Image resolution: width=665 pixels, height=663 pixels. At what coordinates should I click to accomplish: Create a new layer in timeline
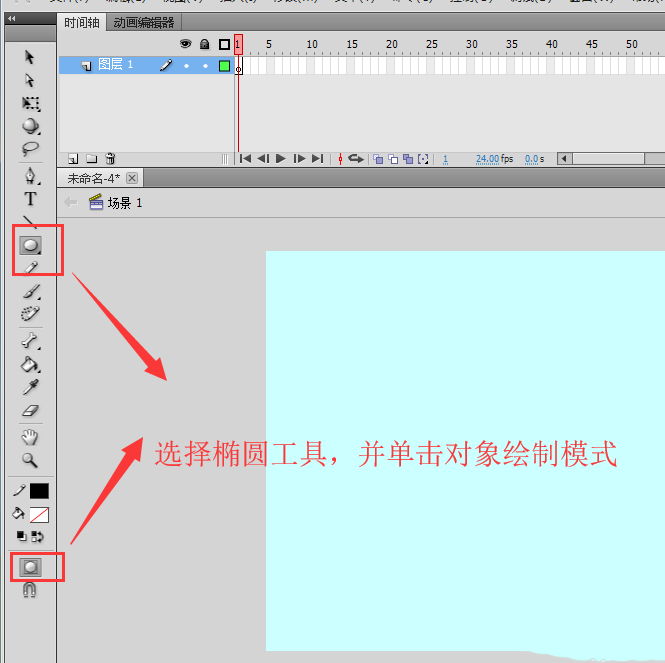[x=73, y=159]
